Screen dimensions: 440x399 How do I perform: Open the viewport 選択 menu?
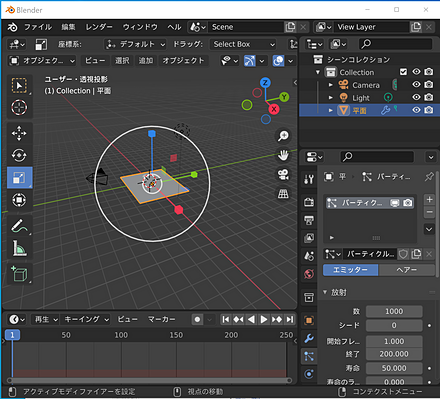pyautogui.click(x=122, y=61)
